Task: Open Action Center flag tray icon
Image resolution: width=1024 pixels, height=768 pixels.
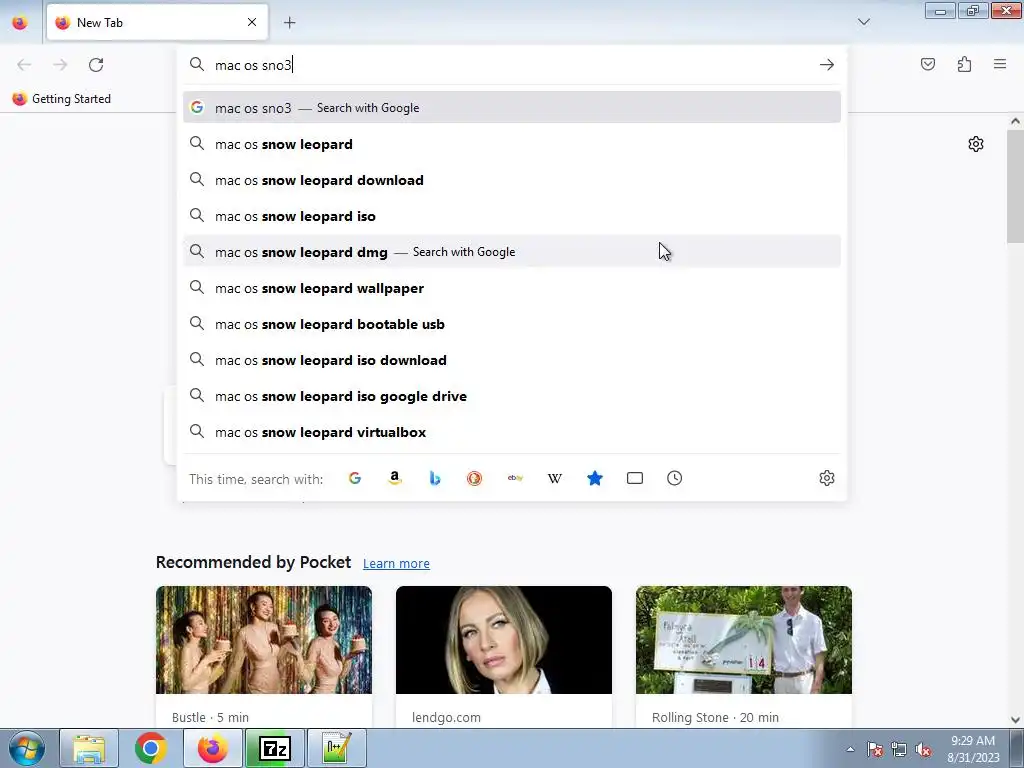Action: pyautogui.click(x=875, y=750)
